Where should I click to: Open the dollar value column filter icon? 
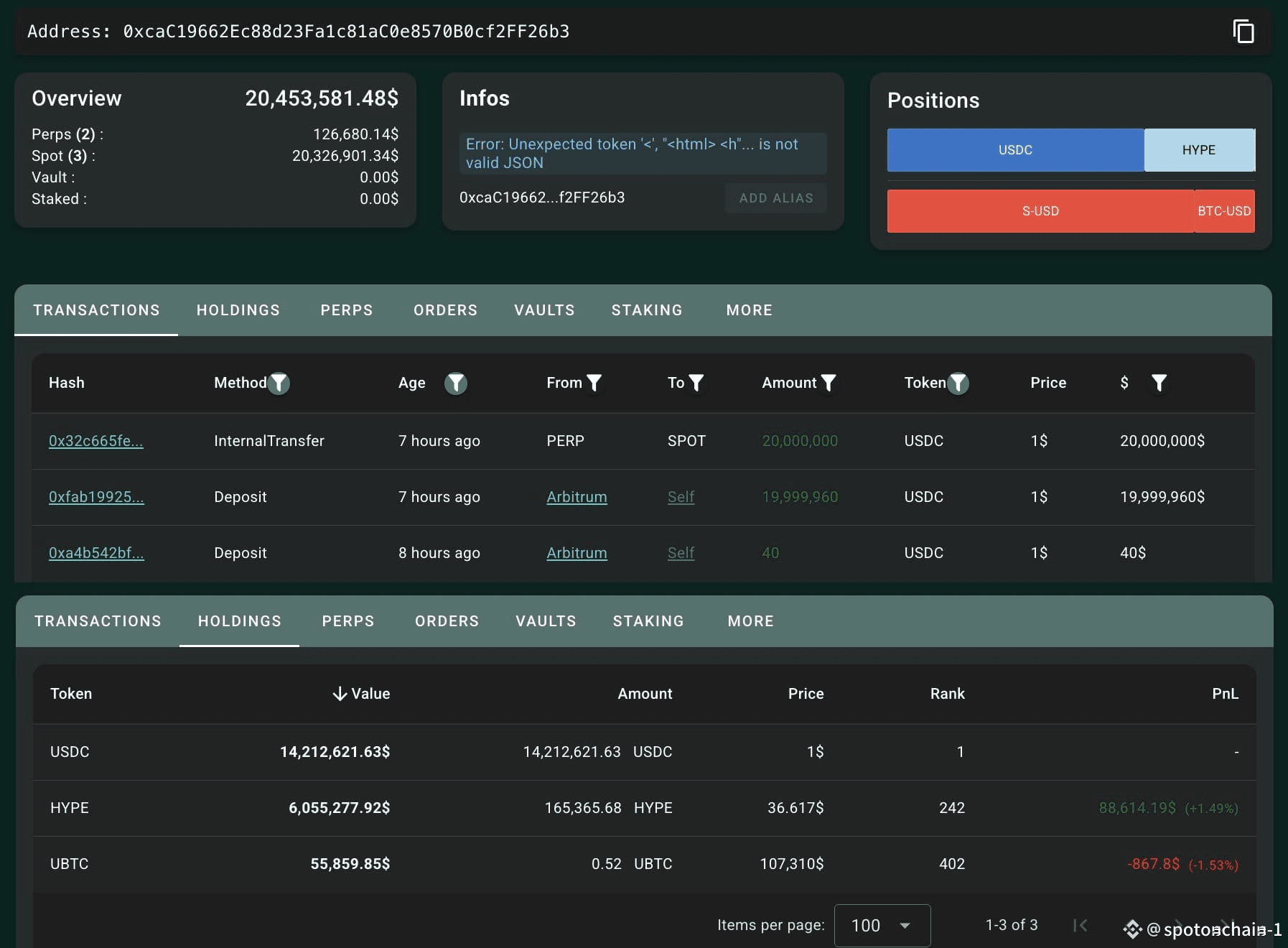coord(1159,384)
